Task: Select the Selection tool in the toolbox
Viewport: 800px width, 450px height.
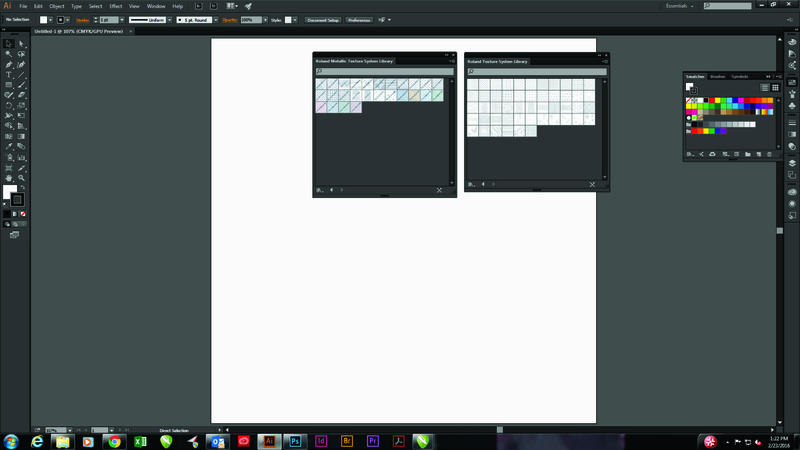Action: (9, 44)
